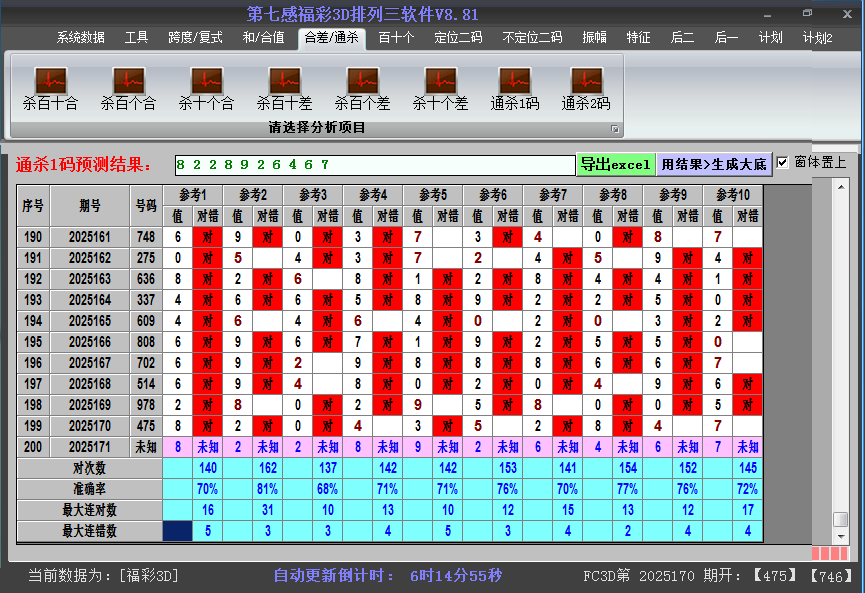Select the dark blue cell in 最大连错数 row
Viewport: 865px width, 593px height.
(178, 531)
